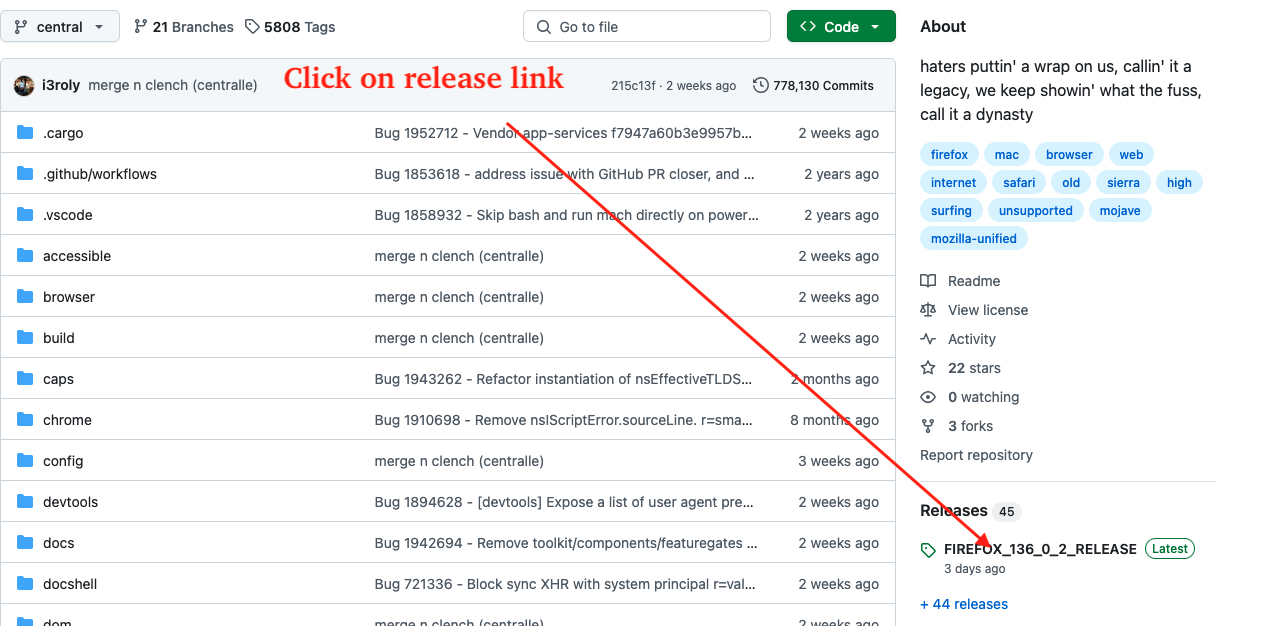Image resolution: width=1278 pixels, height=626 pixels.
Task: Click the folder icon for docs
Action: 25,543
